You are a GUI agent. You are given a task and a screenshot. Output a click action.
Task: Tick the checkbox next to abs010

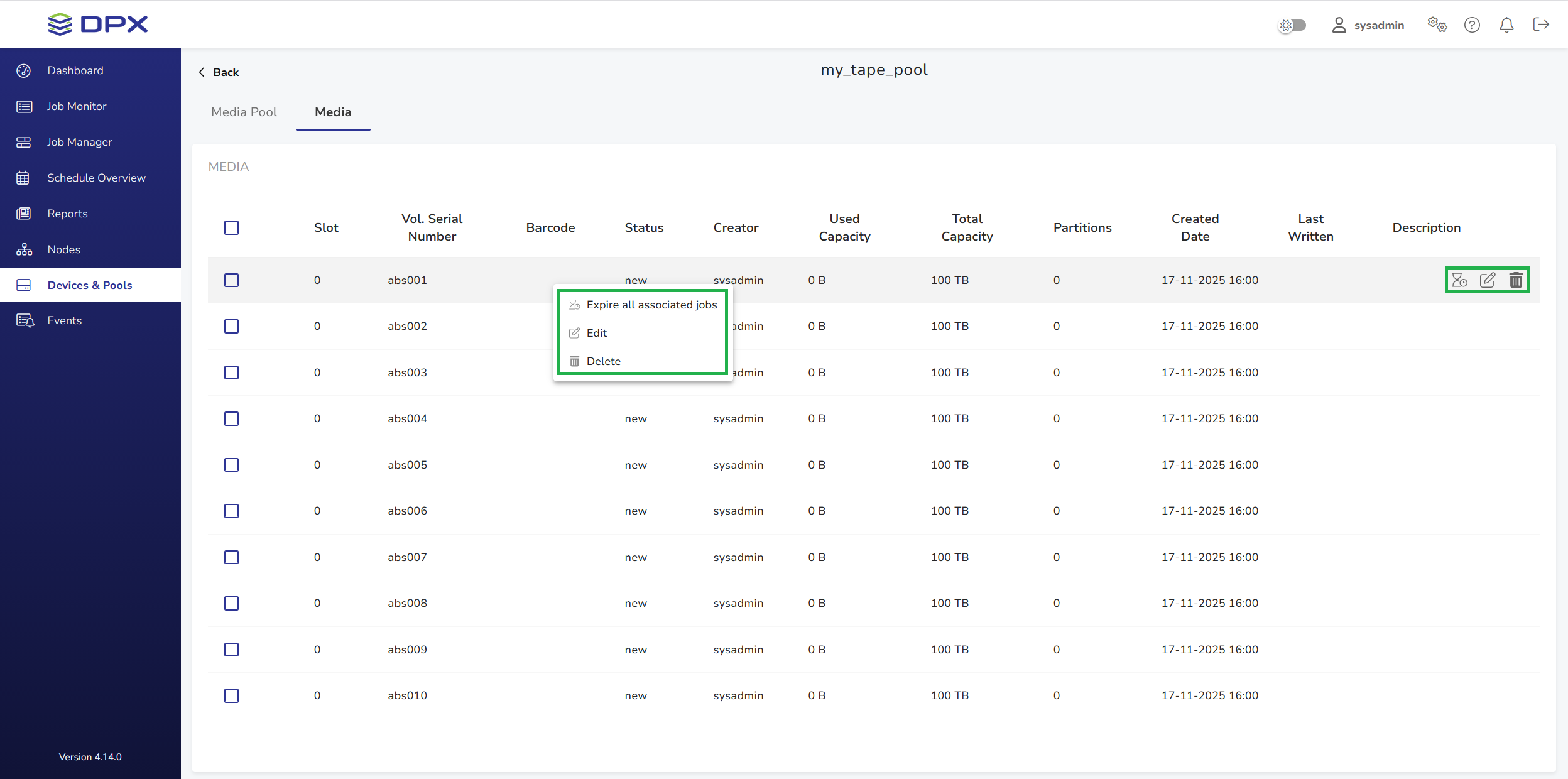(x=231, y=695)
